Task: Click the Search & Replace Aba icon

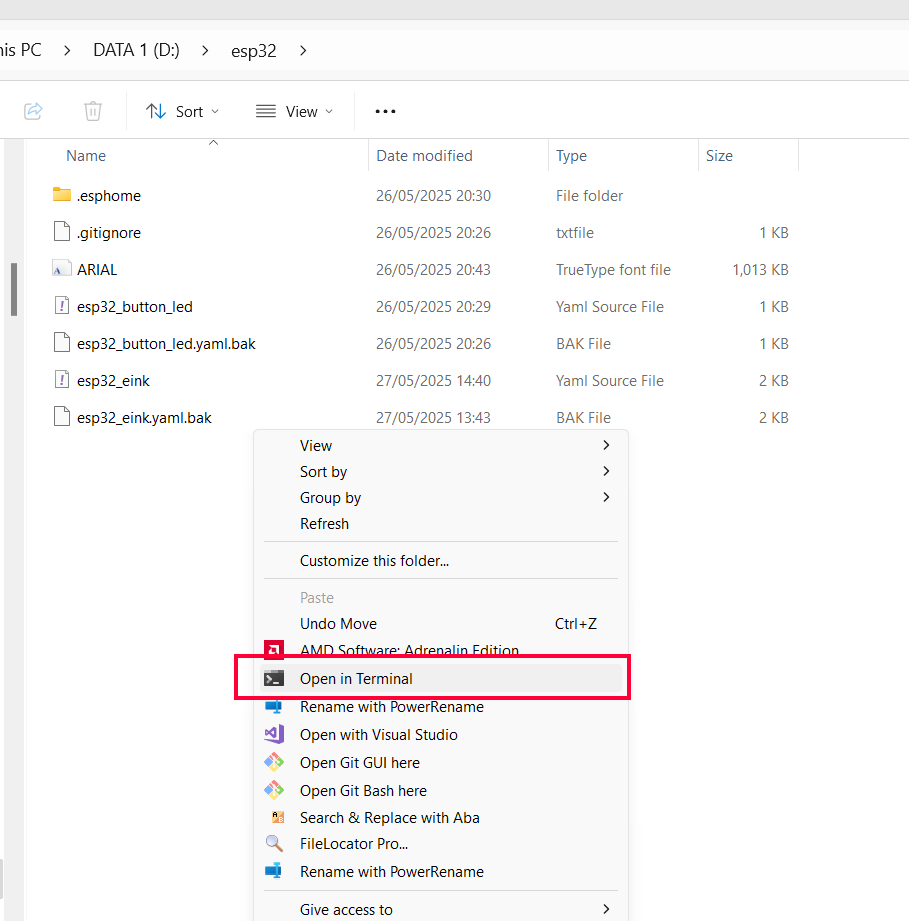Action: (x=278, y=817)
